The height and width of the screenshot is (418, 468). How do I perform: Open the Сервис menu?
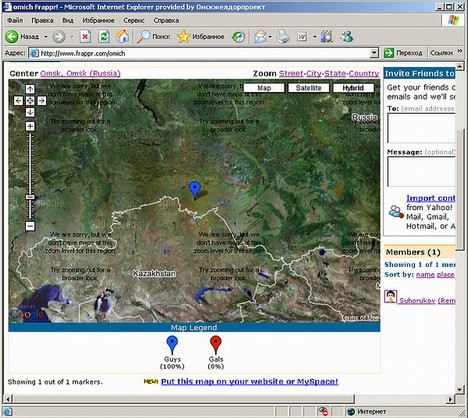tap(134, 21)
